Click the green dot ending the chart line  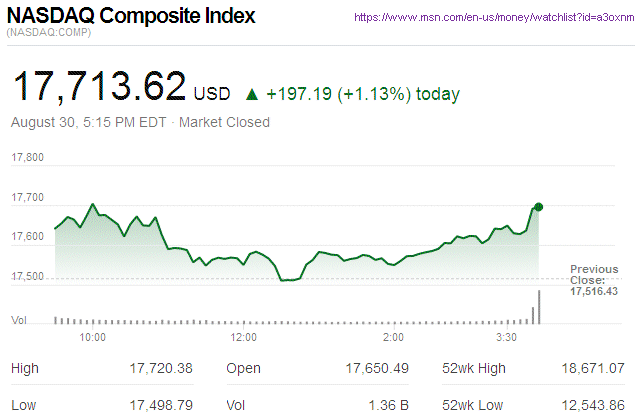pyautogui.click(x=539, y=207)
